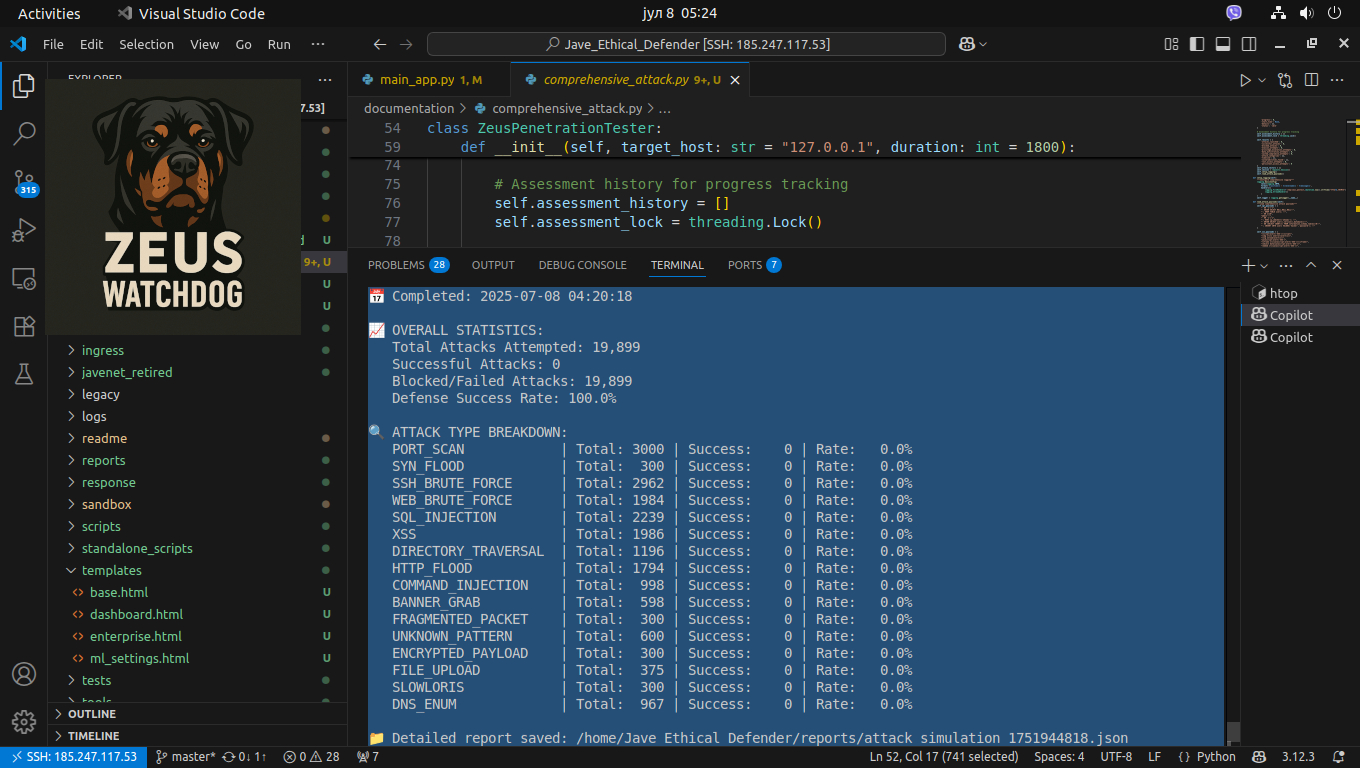This screenshot has width=1360, height=768.
Task: Open the Selection menu
Action: (x=146, y=44)
